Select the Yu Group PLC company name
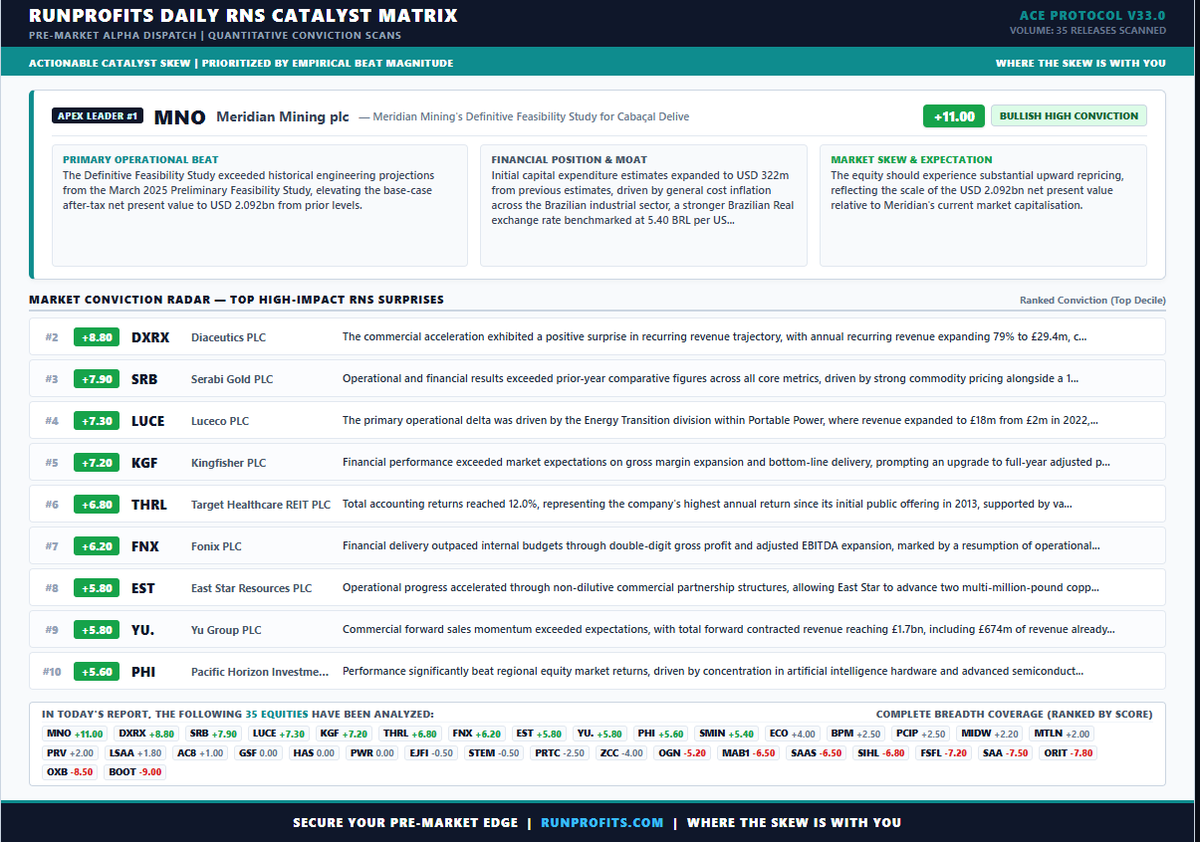This screenshot has height=842, width=1200. point(226,630)
